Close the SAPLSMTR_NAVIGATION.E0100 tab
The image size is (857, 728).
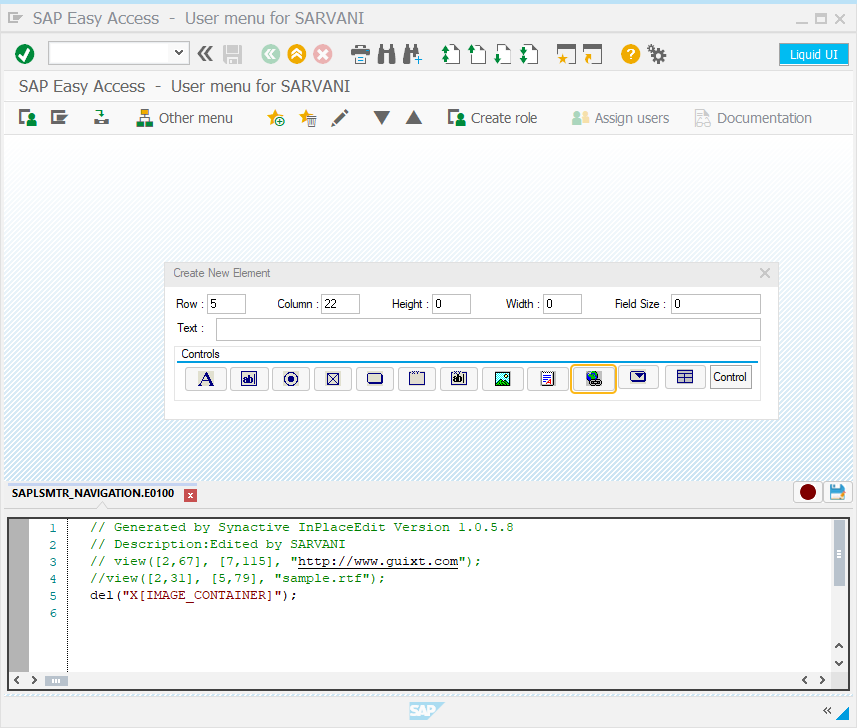click(x=190, y=495)
